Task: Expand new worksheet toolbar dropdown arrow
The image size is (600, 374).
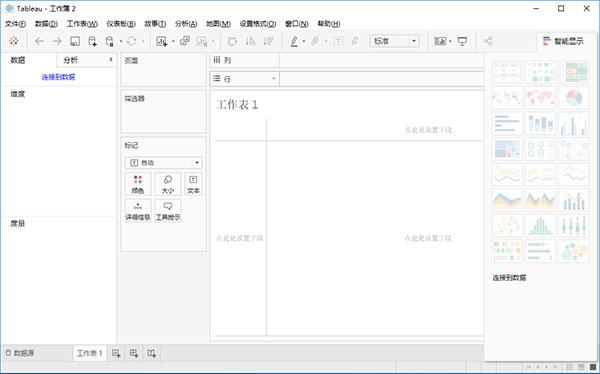Action: coord(173,41)
